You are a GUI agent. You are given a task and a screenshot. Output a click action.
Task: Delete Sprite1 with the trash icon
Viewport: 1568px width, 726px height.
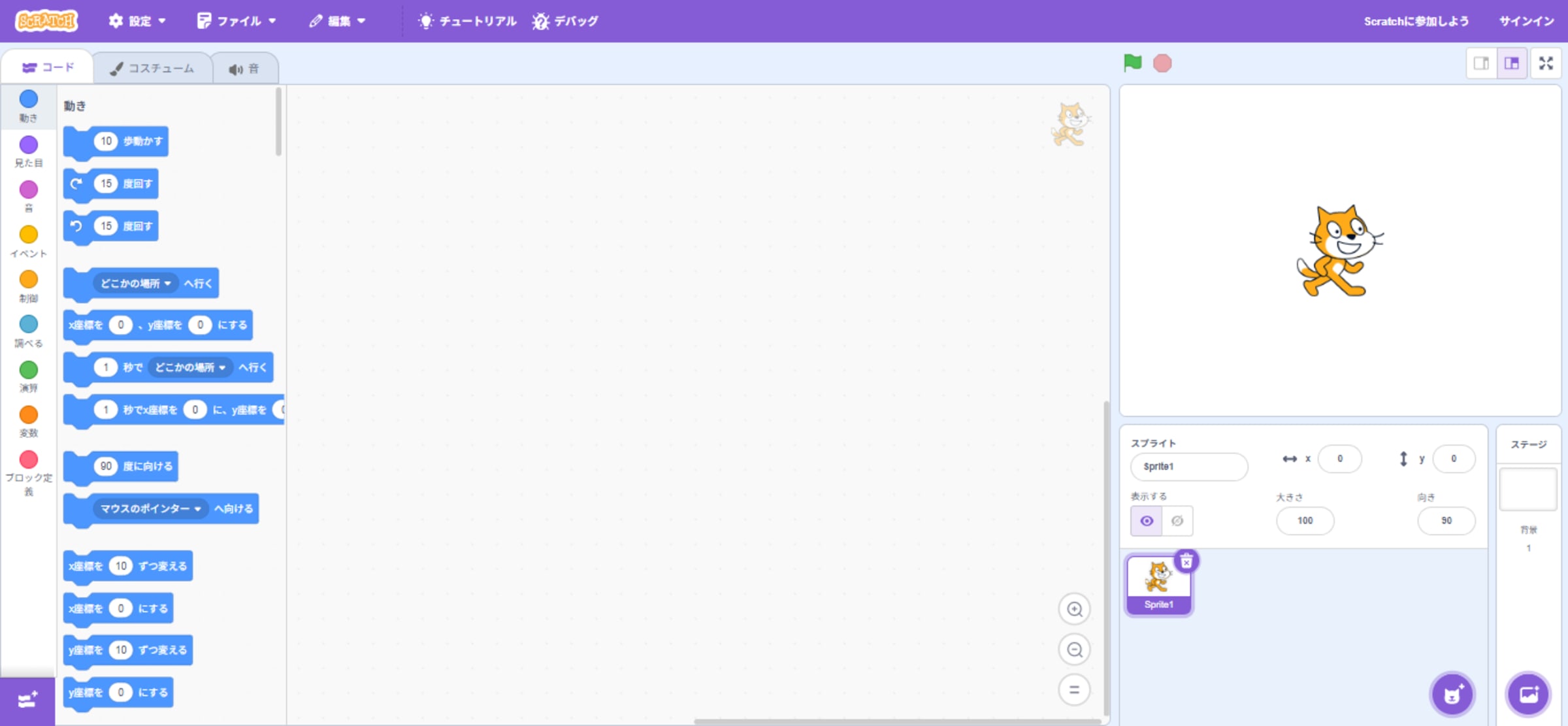tap(1186, 561)
